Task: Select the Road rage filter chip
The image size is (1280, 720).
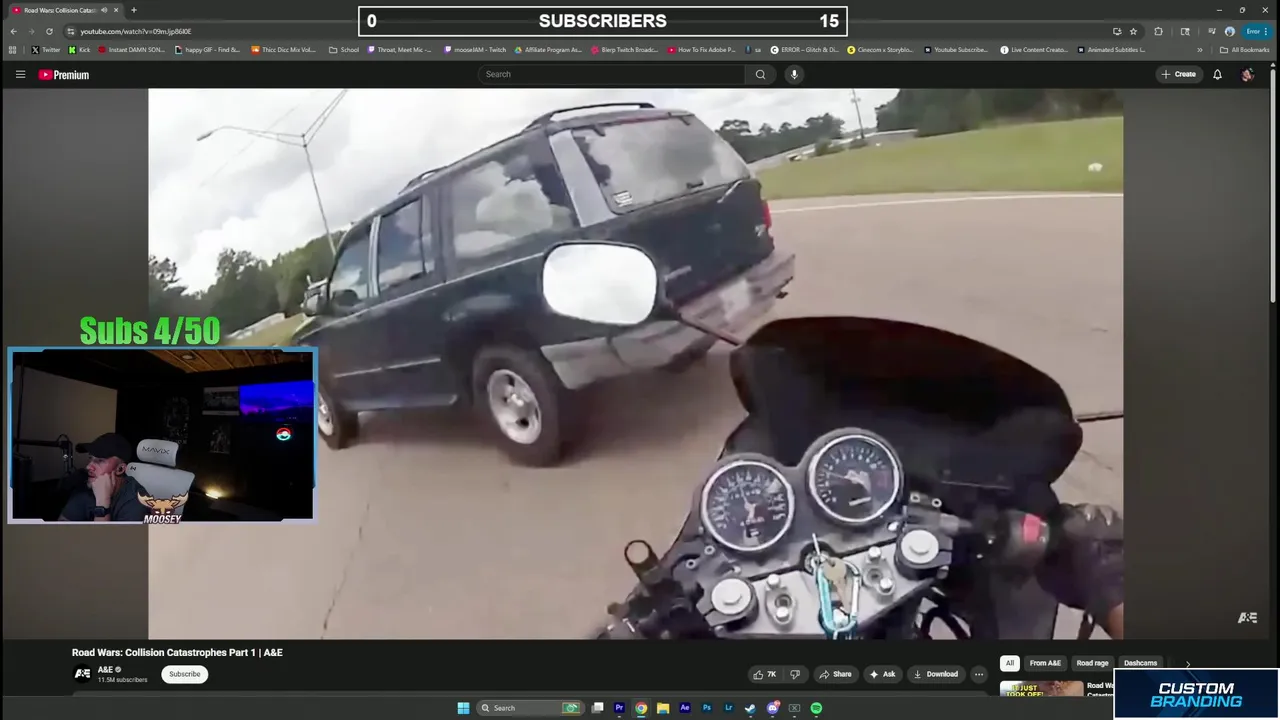Action: point(1092,663)
